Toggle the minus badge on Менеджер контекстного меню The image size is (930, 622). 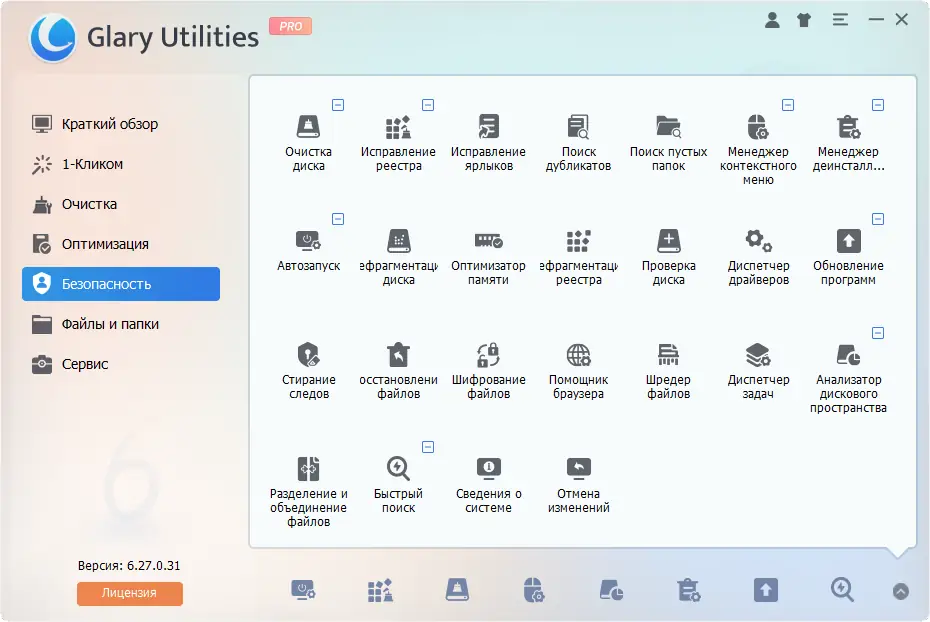click(788, 104)
